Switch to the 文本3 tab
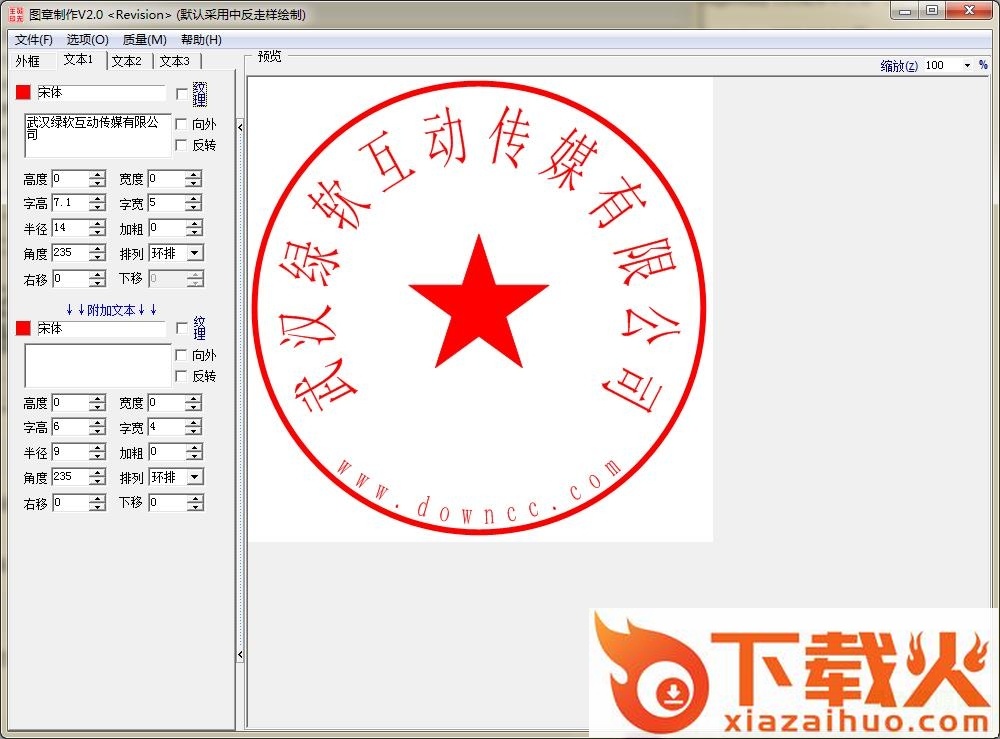Screen dimensions: 1000x739 pos(175,61)
